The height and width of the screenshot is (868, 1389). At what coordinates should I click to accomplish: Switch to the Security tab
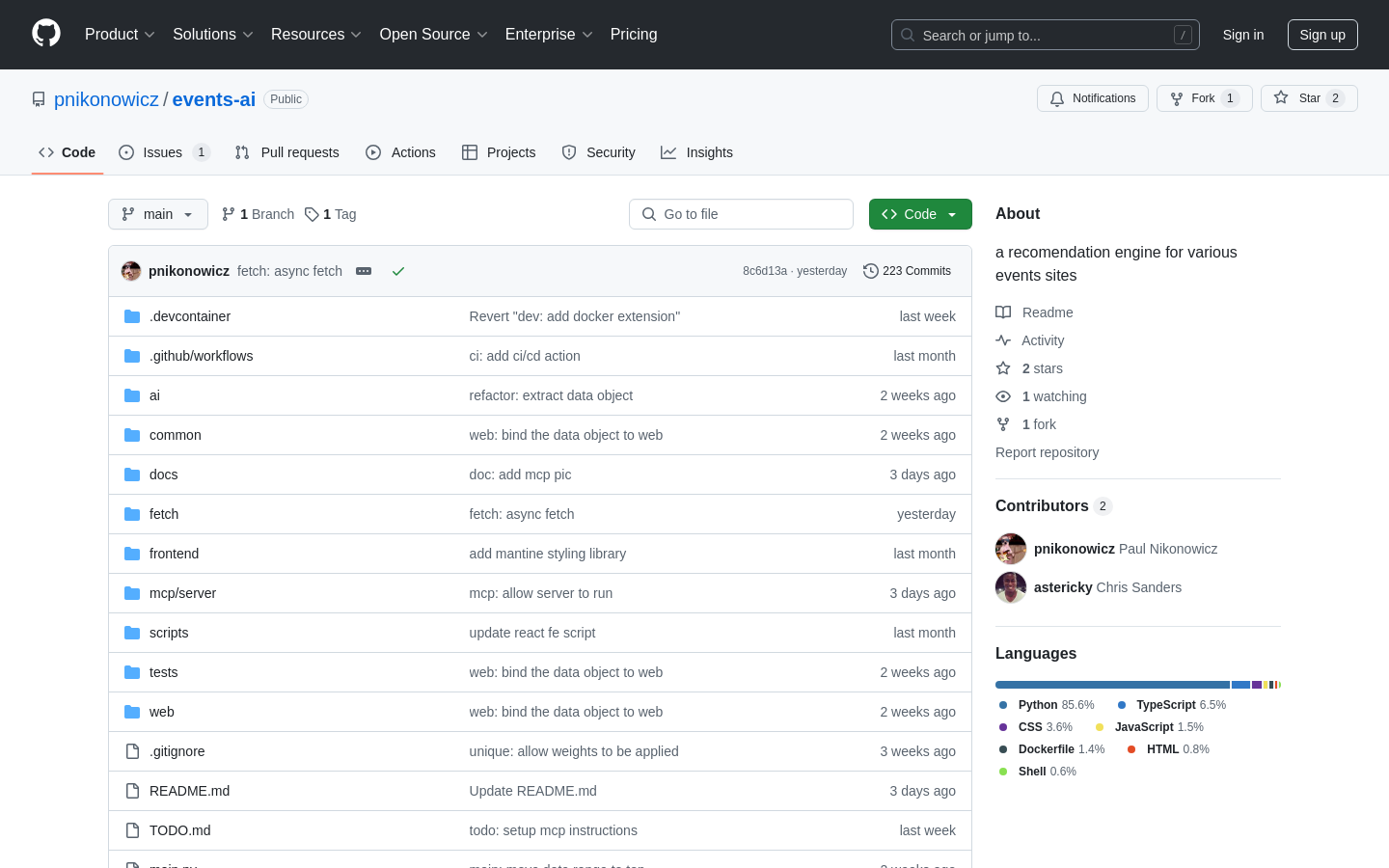599,152
